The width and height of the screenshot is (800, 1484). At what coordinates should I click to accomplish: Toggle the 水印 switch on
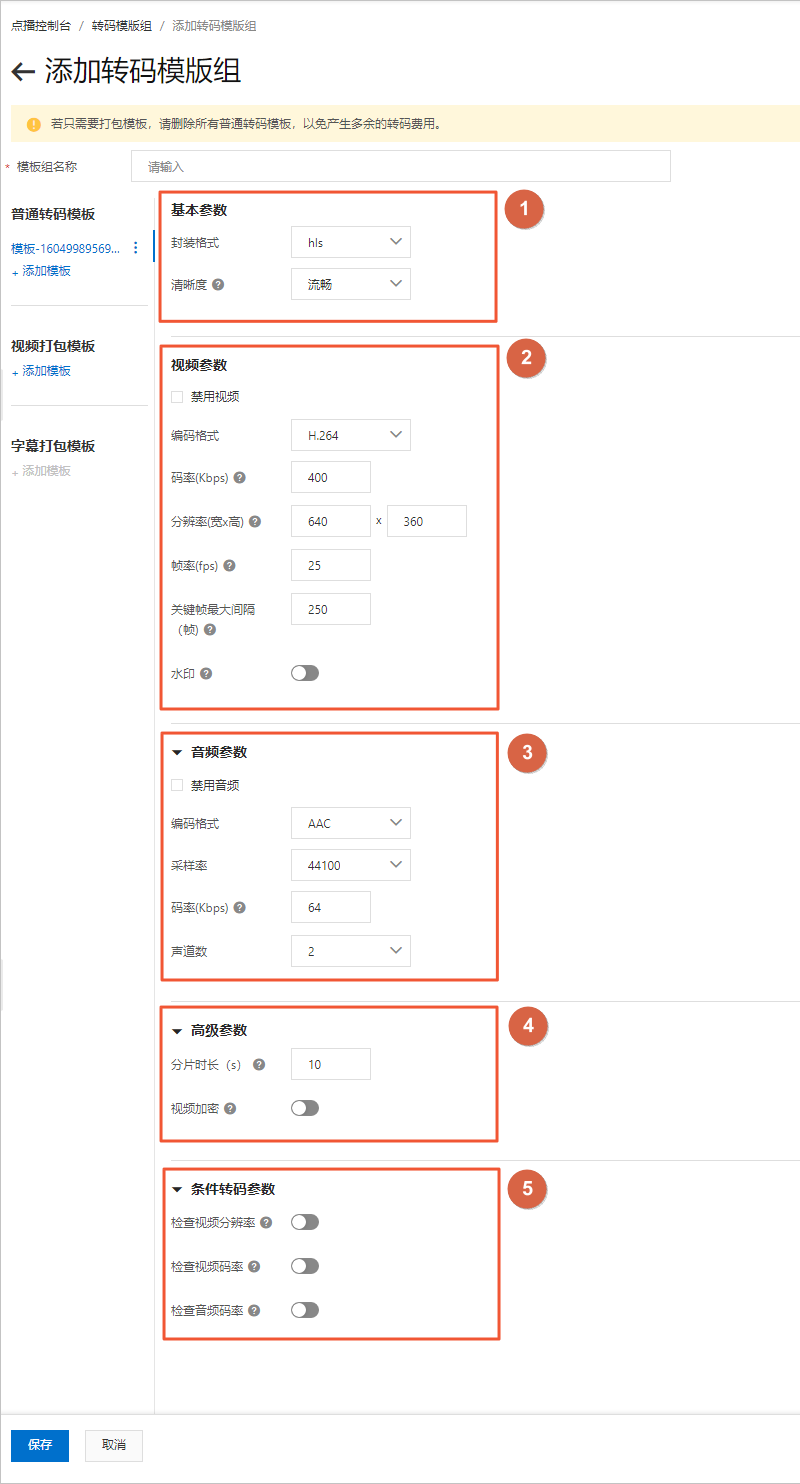click(x=305, y=673)
